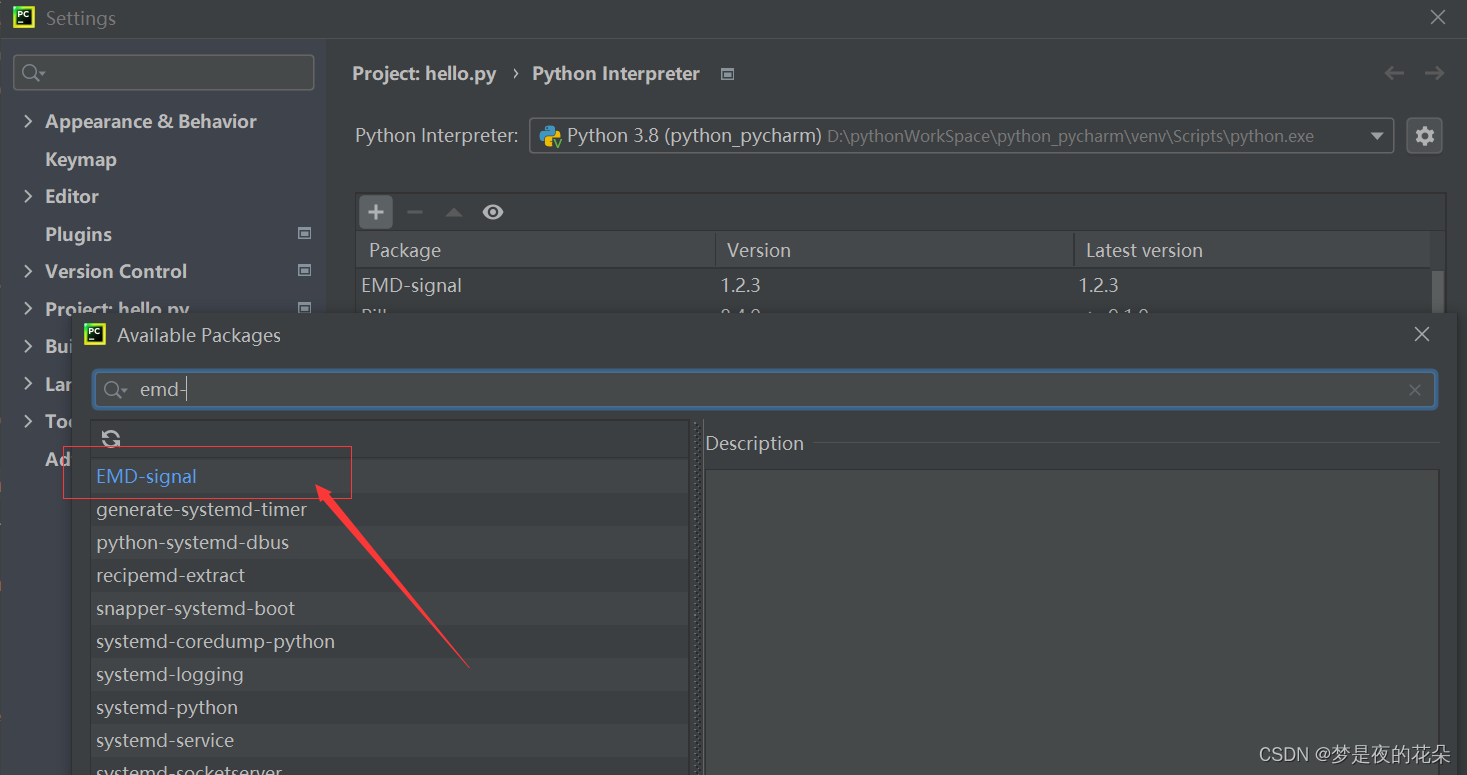Select systemd-logging package
1467x775 pixels.
coord(390,674)
